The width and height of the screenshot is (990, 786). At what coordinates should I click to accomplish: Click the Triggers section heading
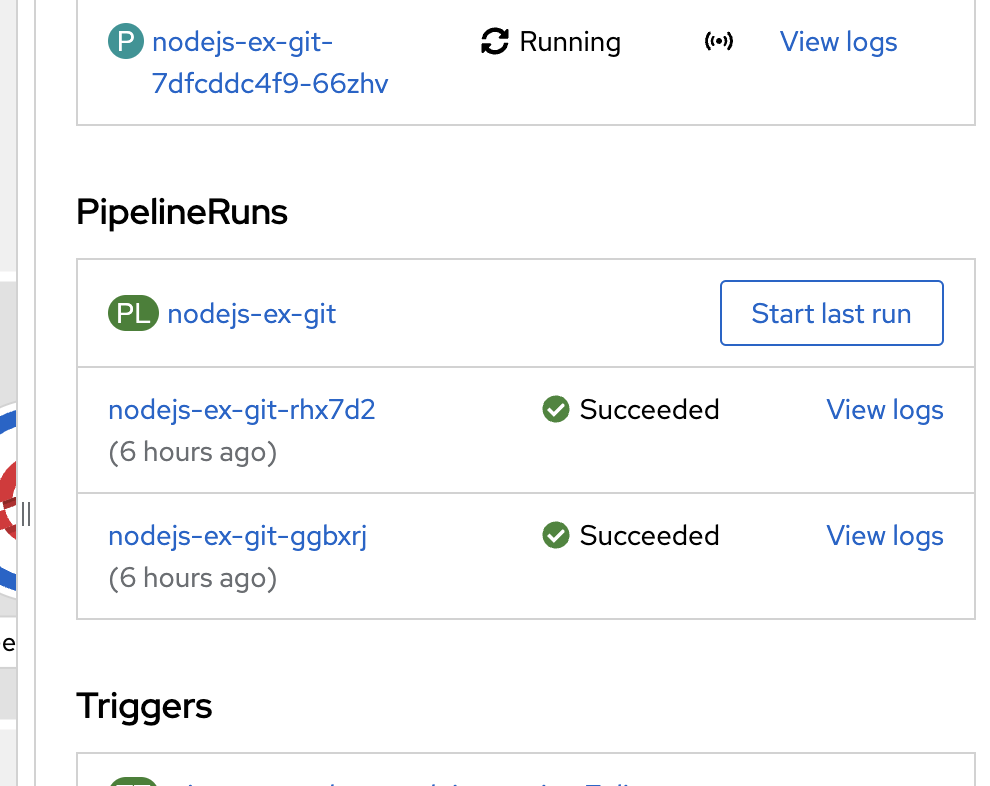tap(144, 706)
